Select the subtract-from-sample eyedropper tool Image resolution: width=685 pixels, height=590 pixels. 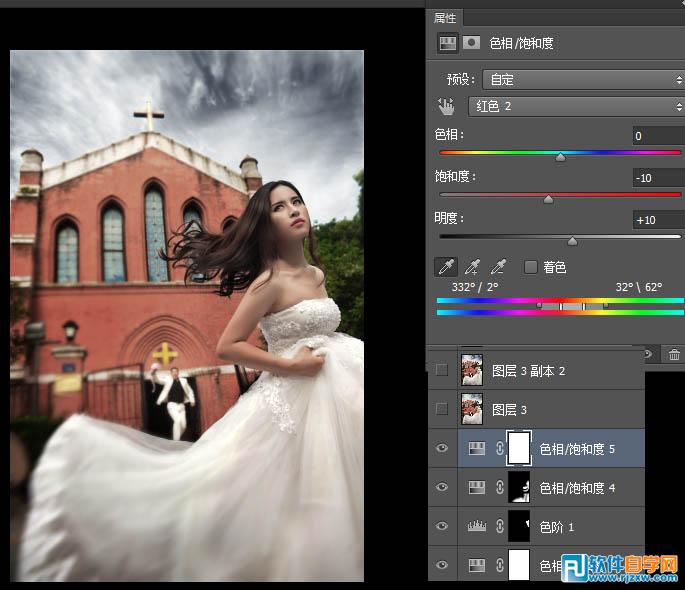498,267
